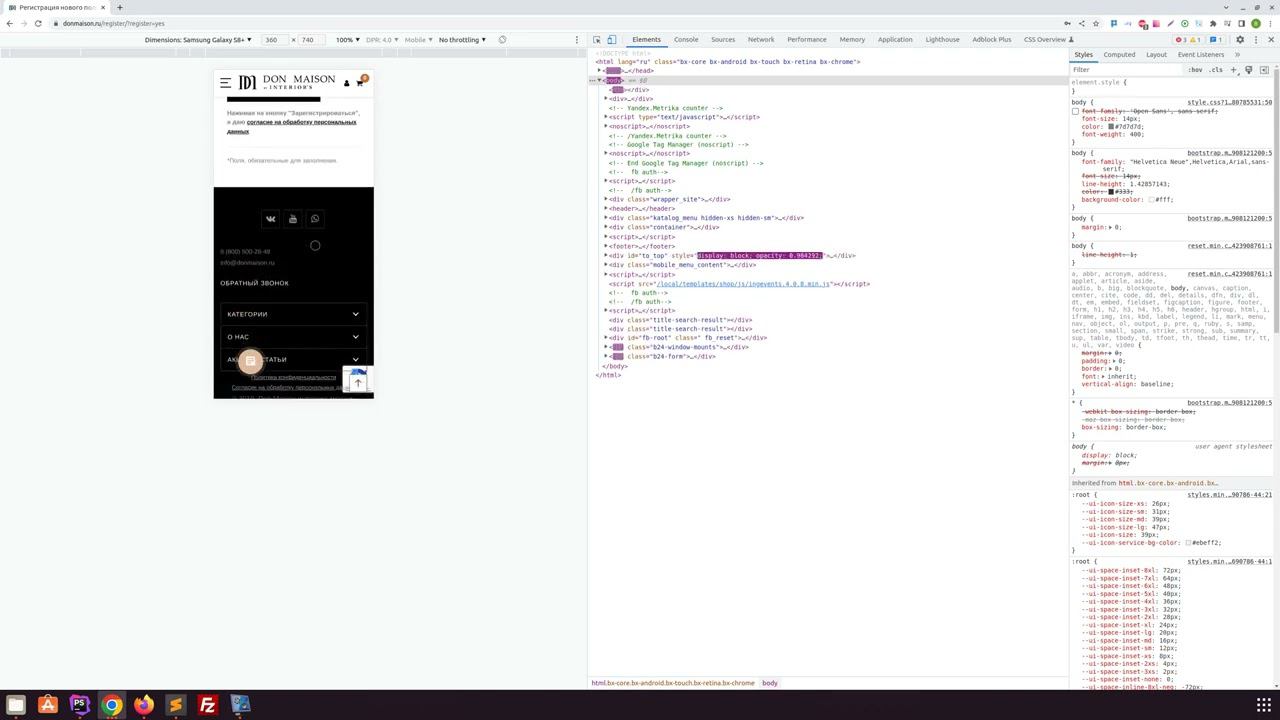Click the new style rule plus icon

1233,70
